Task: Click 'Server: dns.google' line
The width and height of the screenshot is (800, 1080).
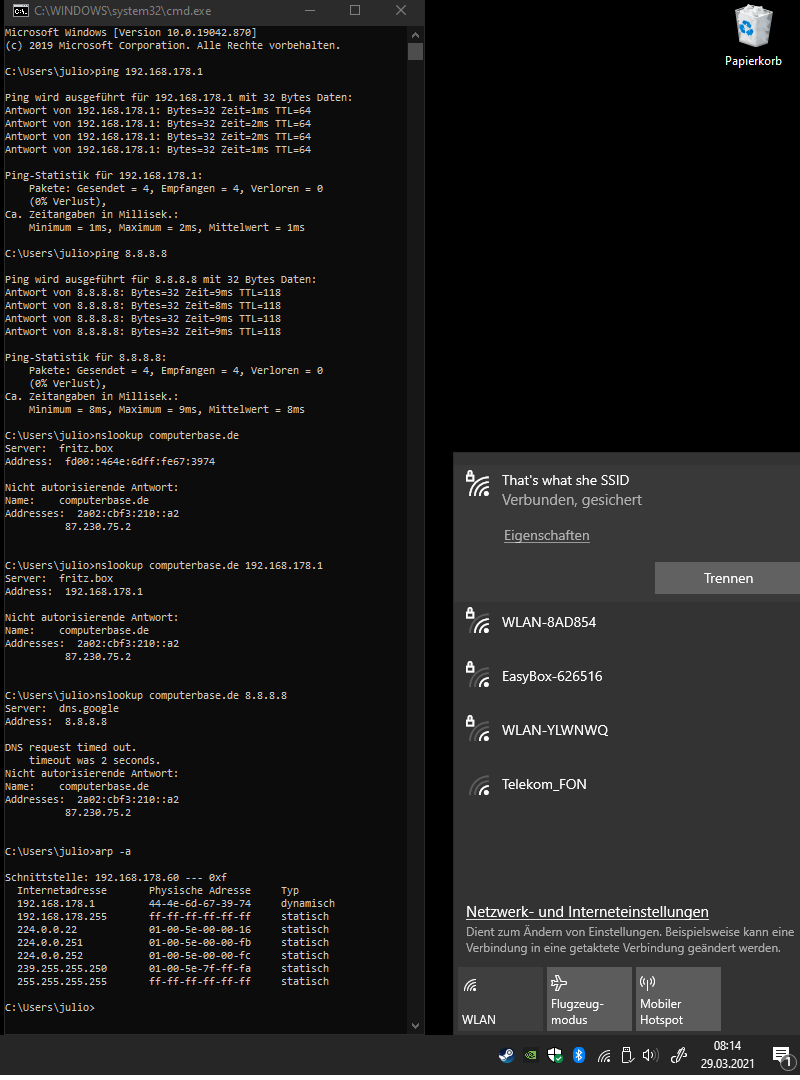Action: click(62, 708)
